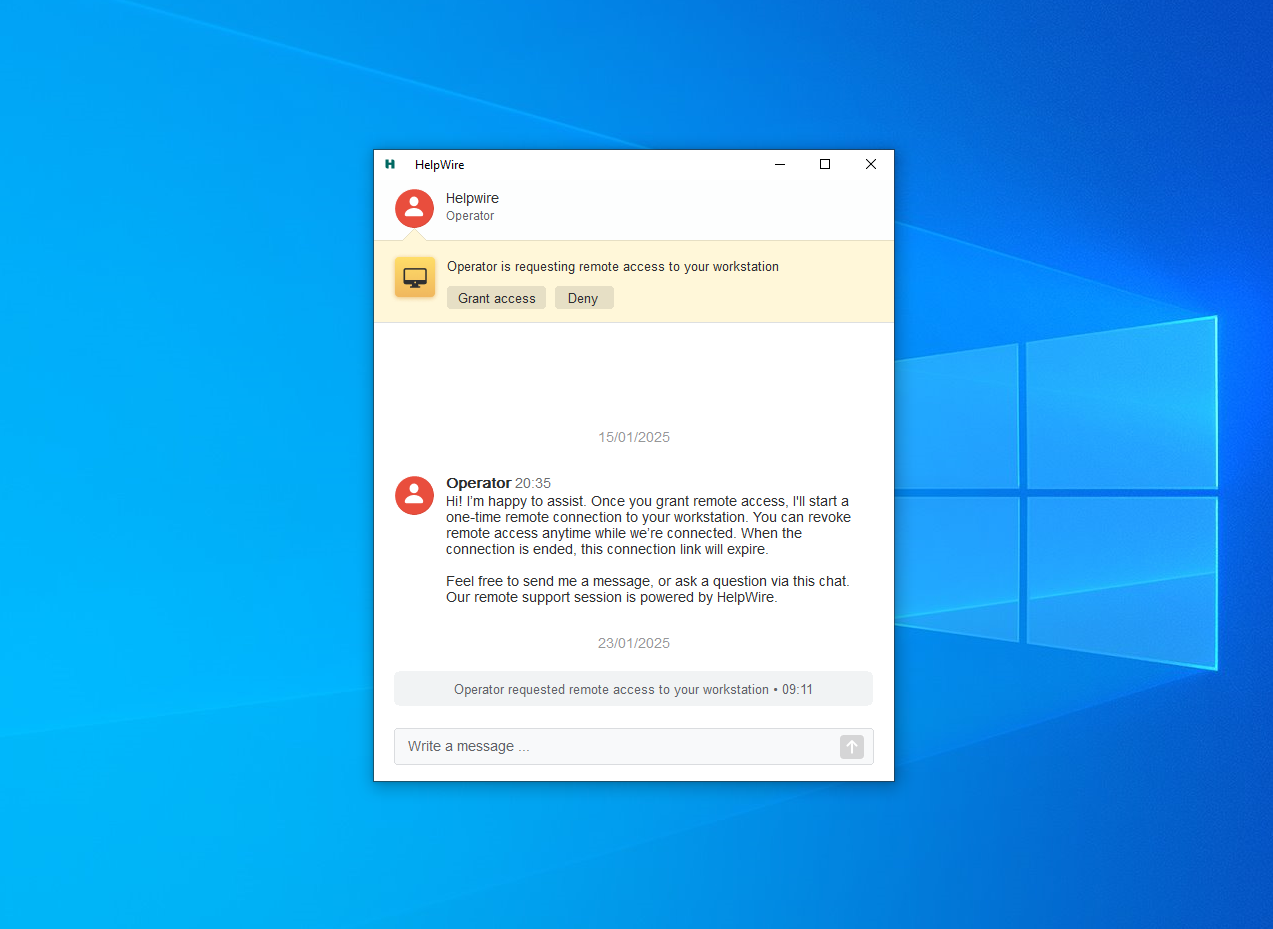The image size is (1273, 929).
Task: Click the 15/01/2025 date separator
Action: coord(634,437)
